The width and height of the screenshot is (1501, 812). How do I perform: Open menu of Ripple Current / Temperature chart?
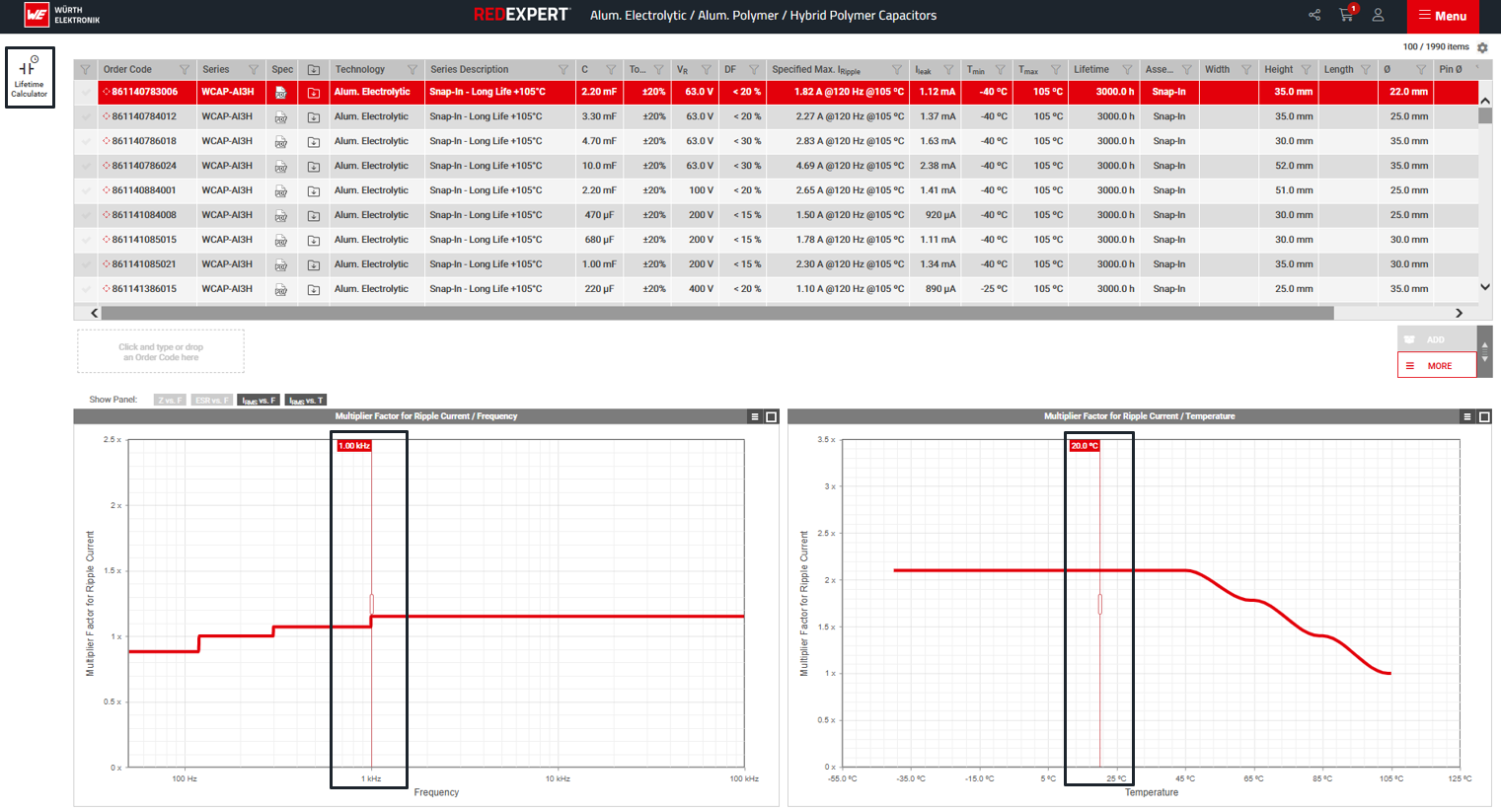pyautogui.click(x=1467, y=416)
